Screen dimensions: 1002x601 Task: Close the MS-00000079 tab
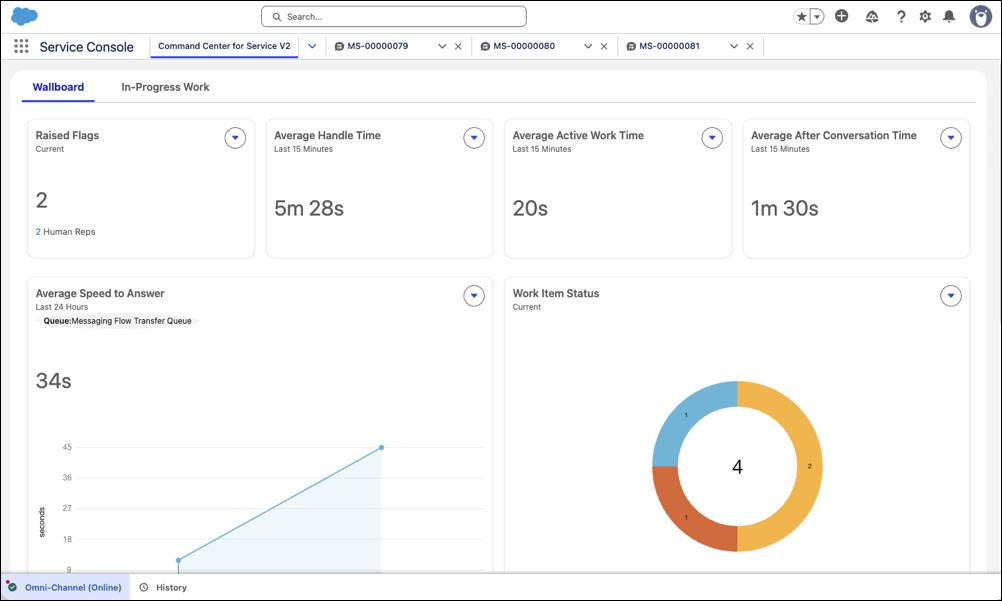(x=458, y=46)
